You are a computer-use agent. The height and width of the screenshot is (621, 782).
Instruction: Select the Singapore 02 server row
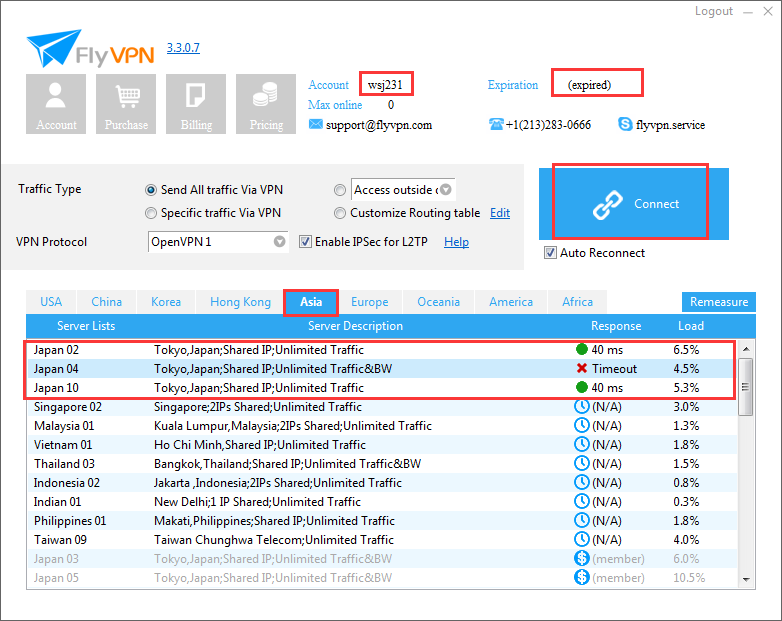pos(382,407)
